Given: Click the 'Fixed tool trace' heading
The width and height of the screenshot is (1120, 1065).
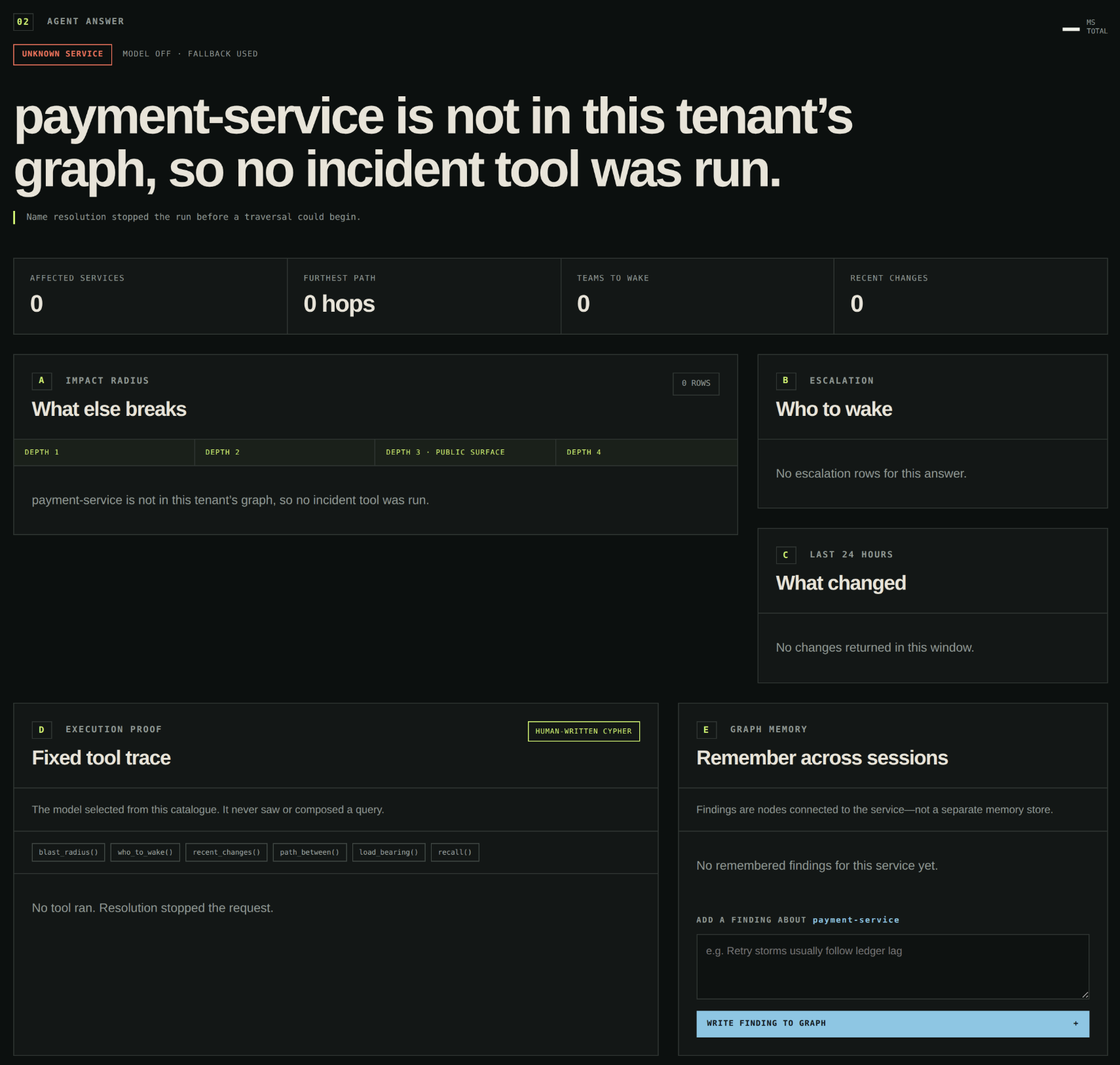Looking at the screenshot, I should 102,758.
